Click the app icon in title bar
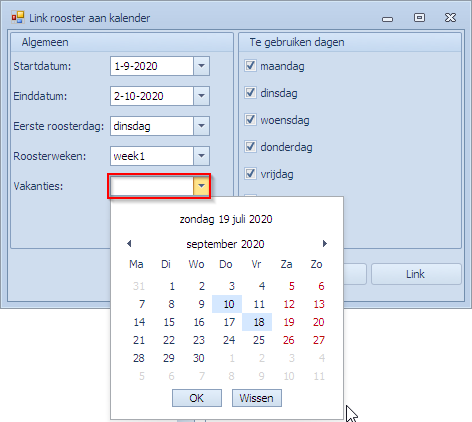 (x=18, y=17)
